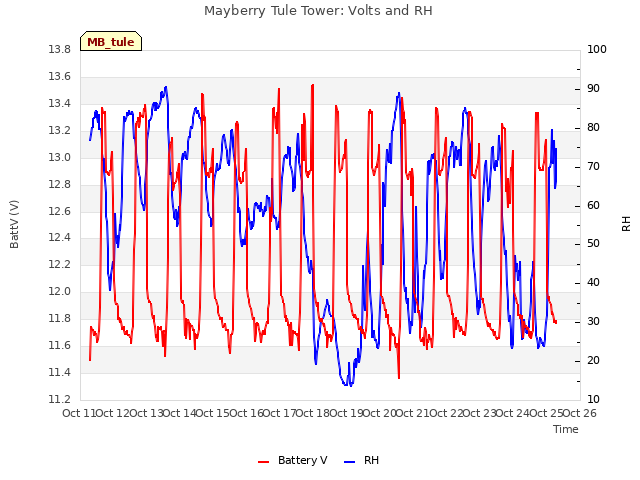Click the 10 RH tick label

593,400
